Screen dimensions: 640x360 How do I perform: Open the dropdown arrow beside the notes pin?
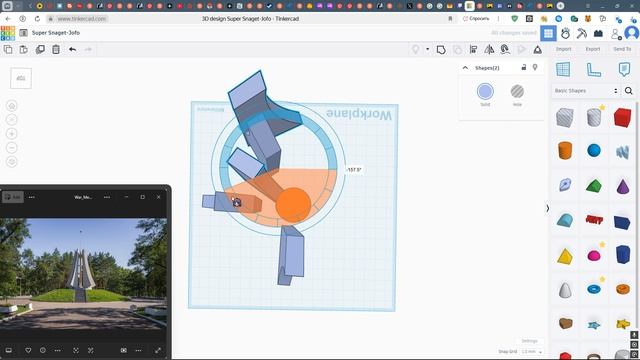pyautogui.click(x=427, y=49)
